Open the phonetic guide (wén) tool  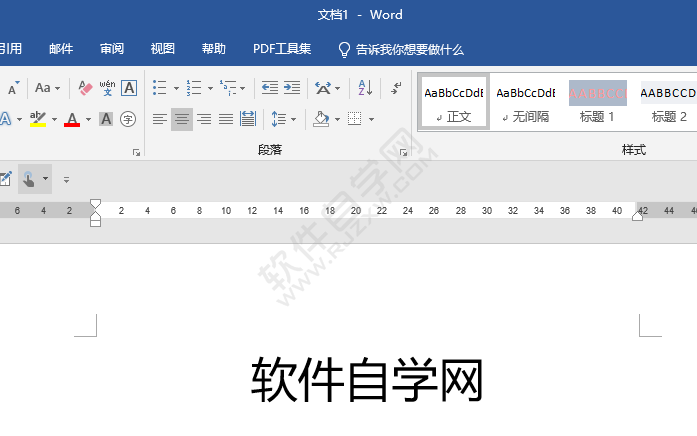click(x=107, y=88)
